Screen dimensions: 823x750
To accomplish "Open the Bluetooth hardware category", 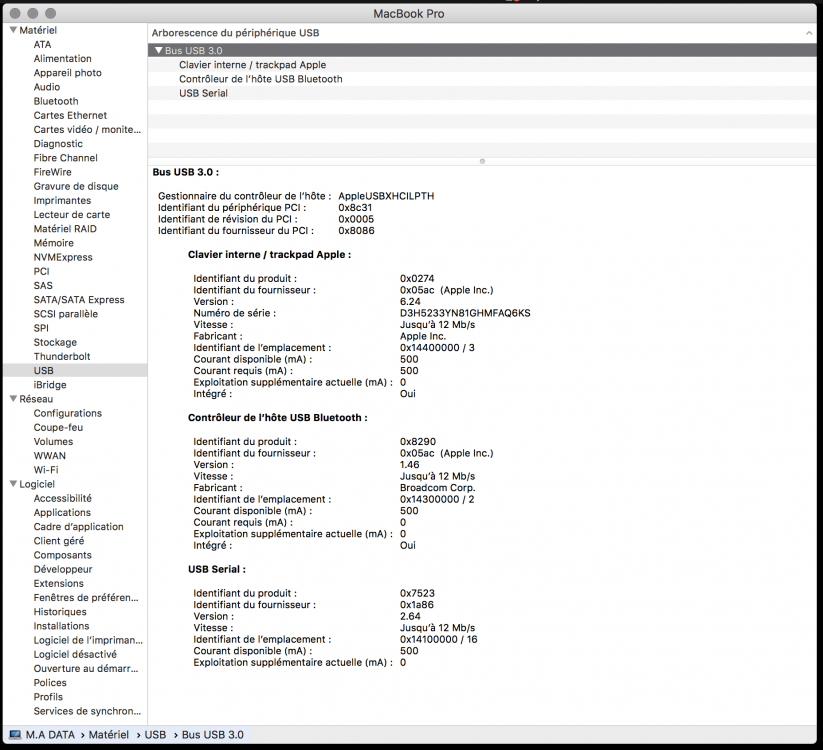I will pyautogui.click(x=56, y=101).
